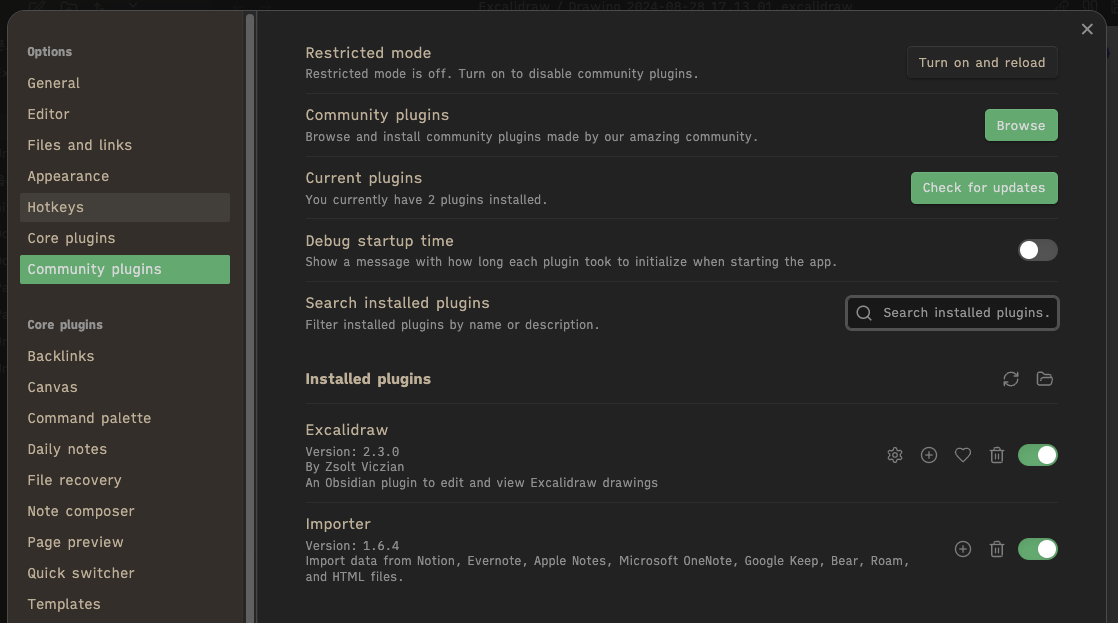Viewport: 1118px width, 623px height.
Task: Click the sidebar vertical scrollbar
Action: (x=250, y=317)
